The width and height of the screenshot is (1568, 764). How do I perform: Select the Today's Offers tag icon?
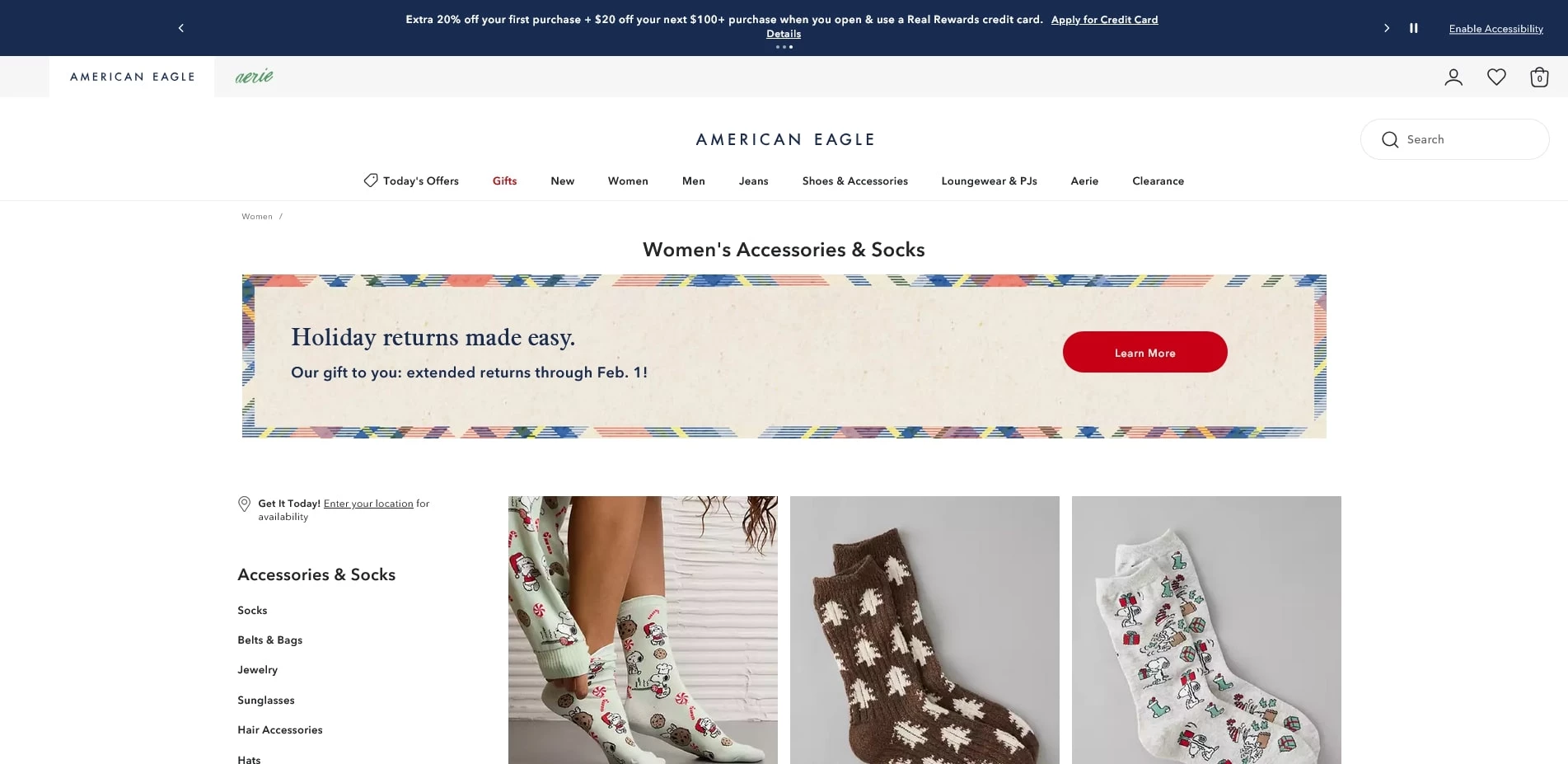[x=369, y=180]
